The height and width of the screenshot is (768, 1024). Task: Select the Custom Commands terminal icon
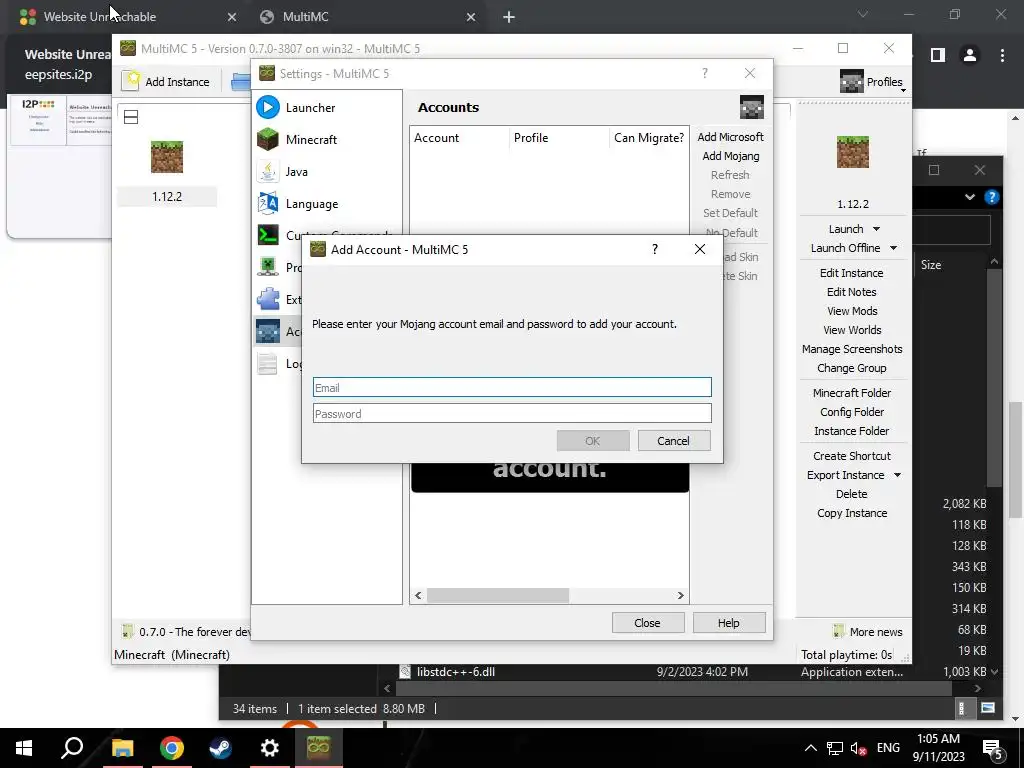(268, 235)
